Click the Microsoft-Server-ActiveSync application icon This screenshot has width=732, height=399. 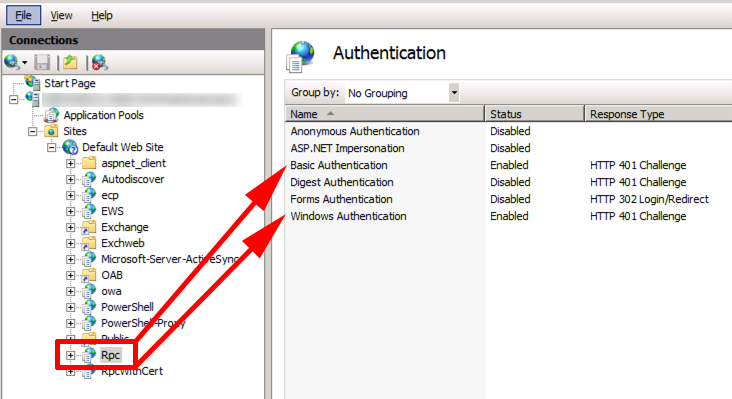89,259
